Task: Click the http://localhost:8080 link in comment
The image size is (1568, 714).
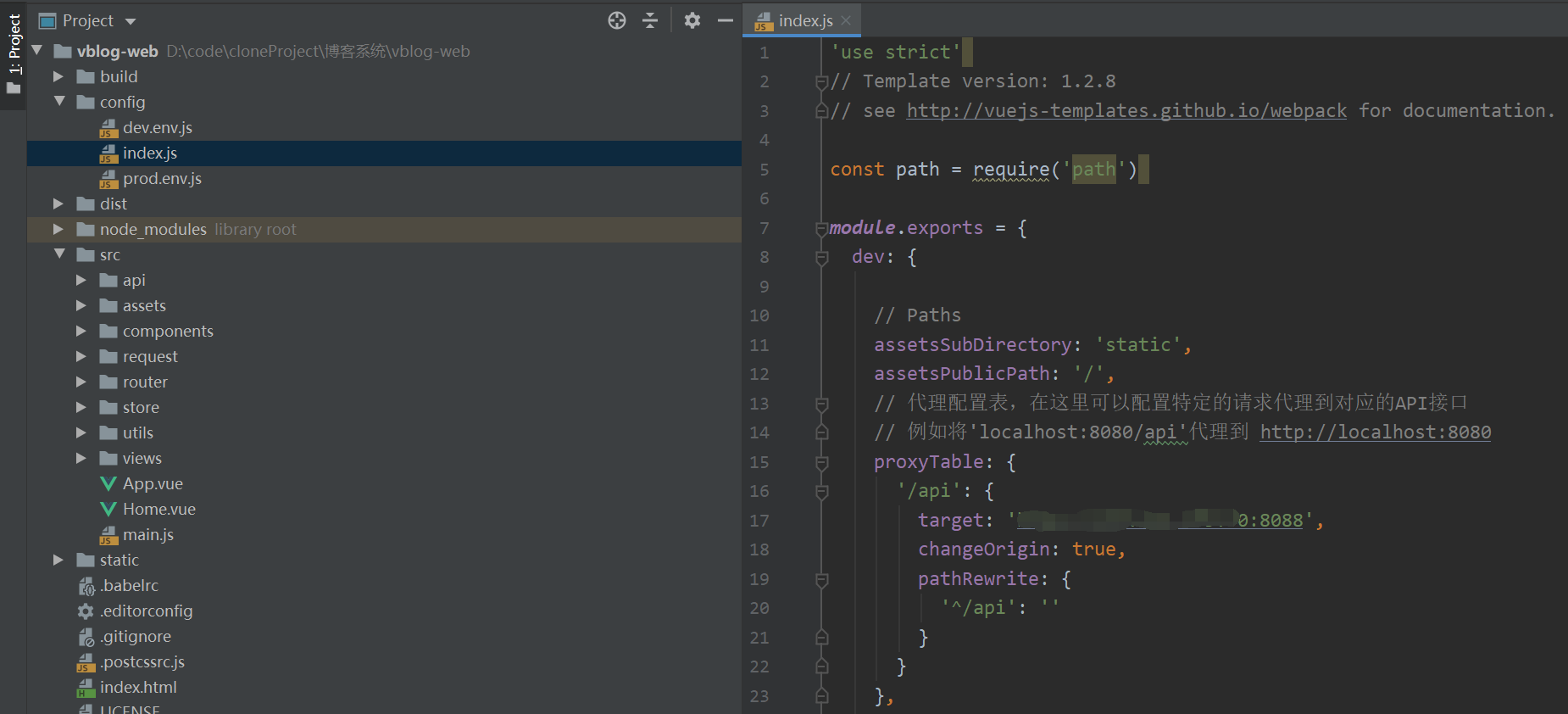Action: point(1375,432)
